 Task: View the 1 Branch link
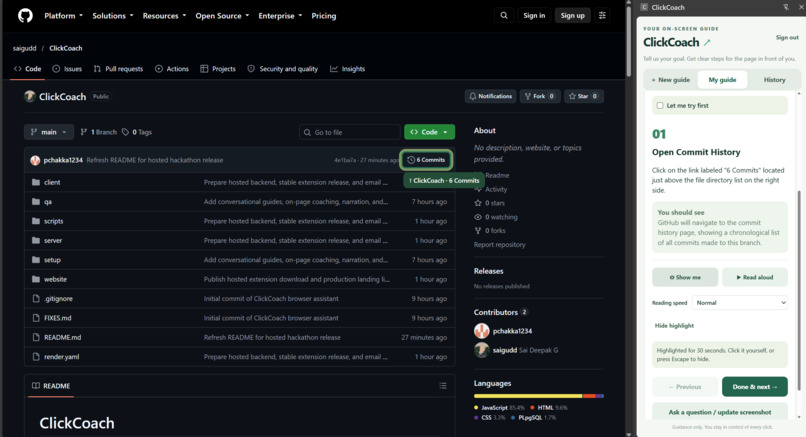(x=99, y=132)
